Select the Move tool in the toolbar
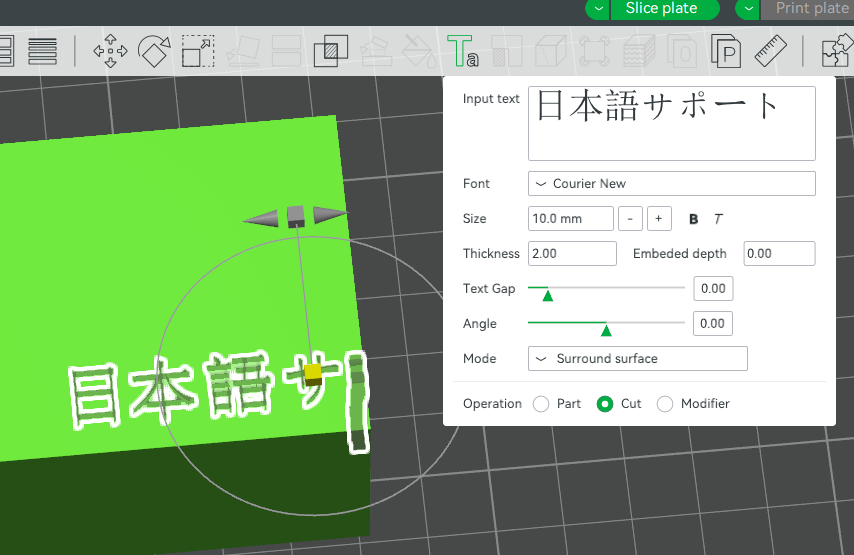 111,51
